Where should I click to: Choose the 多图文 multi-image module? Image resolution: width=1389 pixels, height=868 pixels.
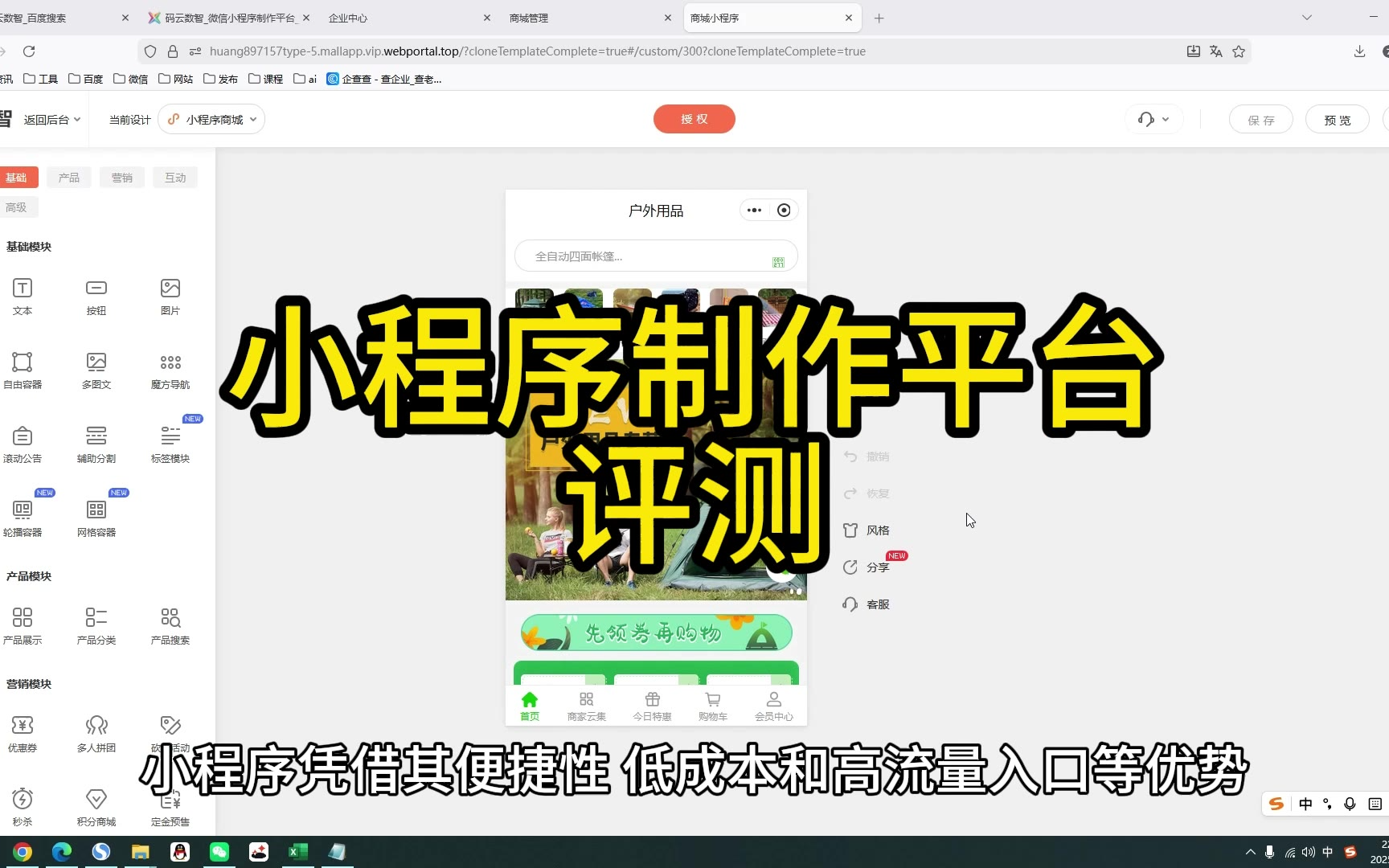pyautogui.click(x=96, y=371)
